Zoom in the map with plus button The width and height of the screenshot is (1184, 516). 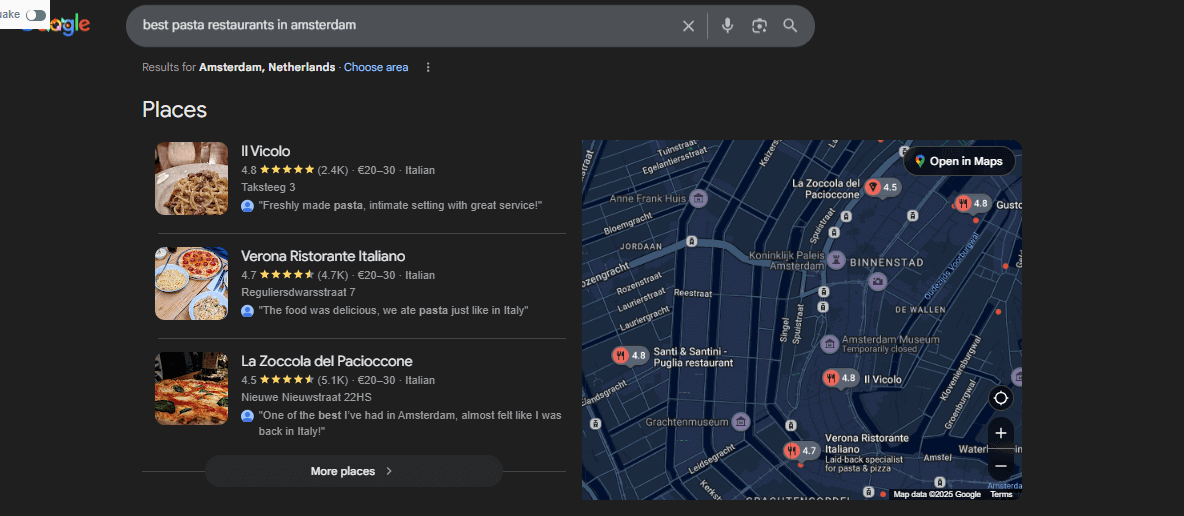click(x=1001, y=434)
